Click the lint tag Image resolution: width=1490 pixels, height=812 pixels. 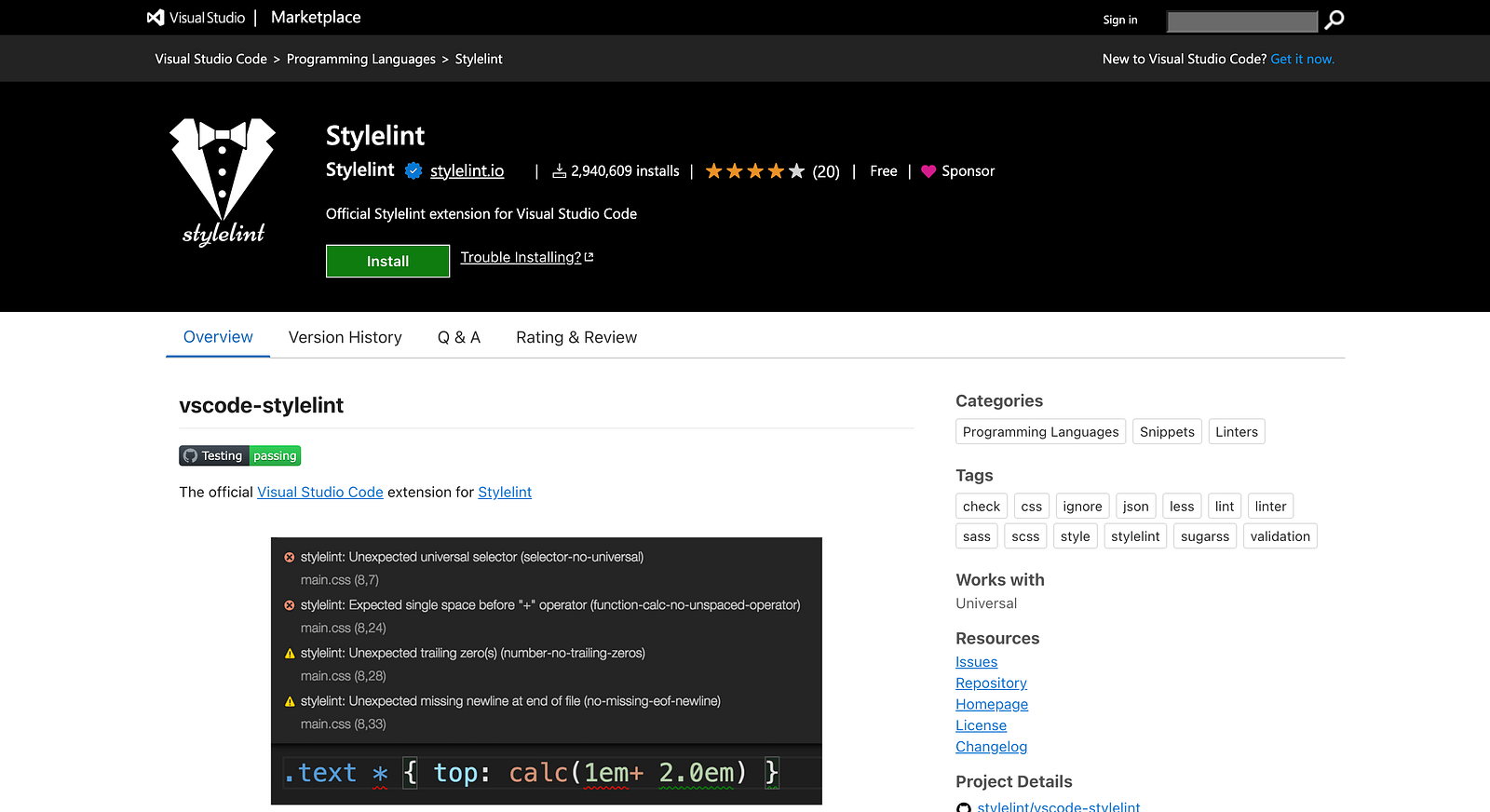point(1225,507)
